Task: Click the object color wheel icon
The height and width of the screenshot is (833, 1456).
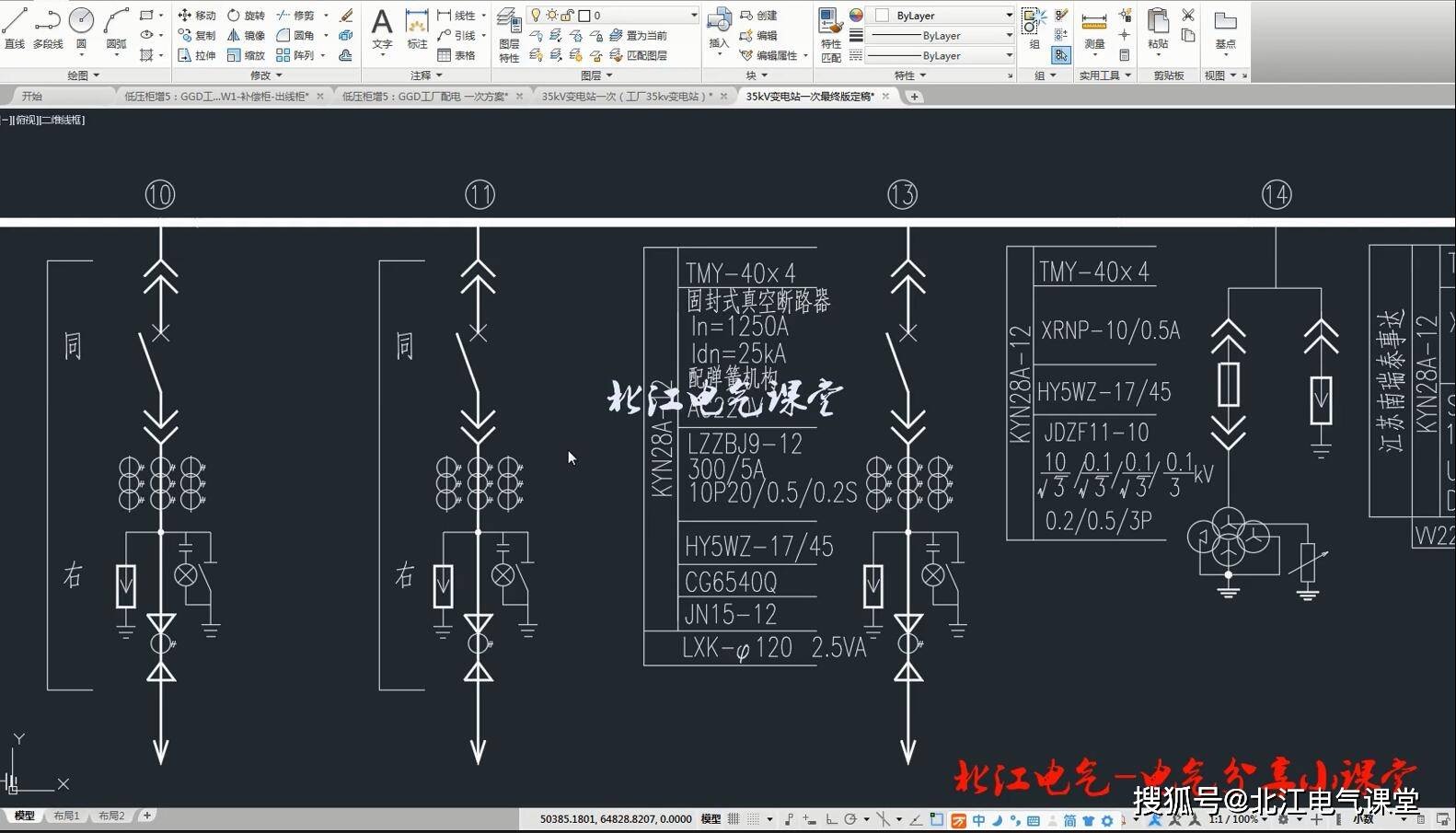Action: (x=856, y=16)
